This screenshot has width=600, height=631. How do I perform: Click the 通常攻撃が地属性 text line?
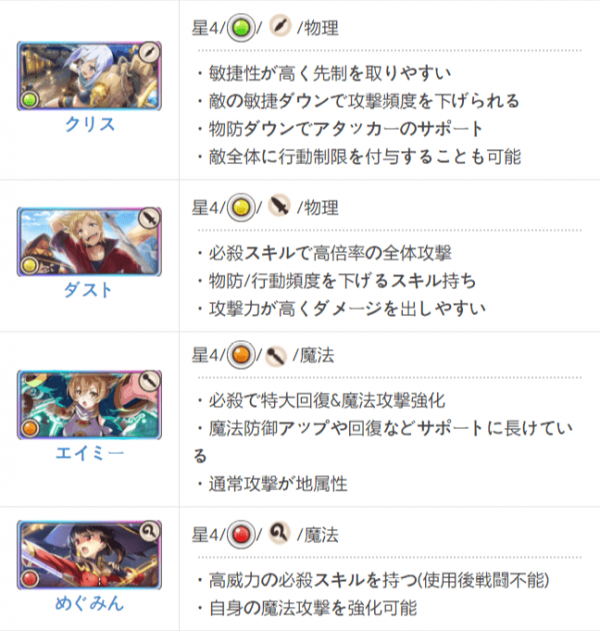click(278, 484)
